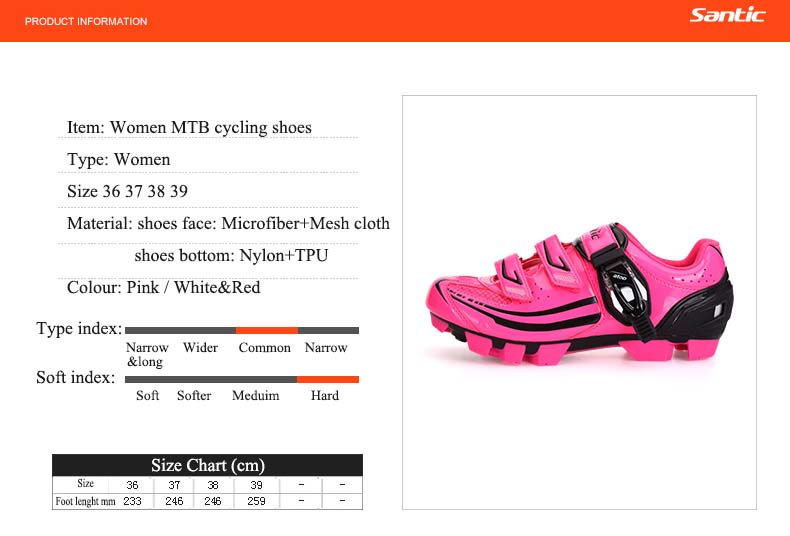Click the 'Foot lenght mm' row label

[x=85, y=501]
